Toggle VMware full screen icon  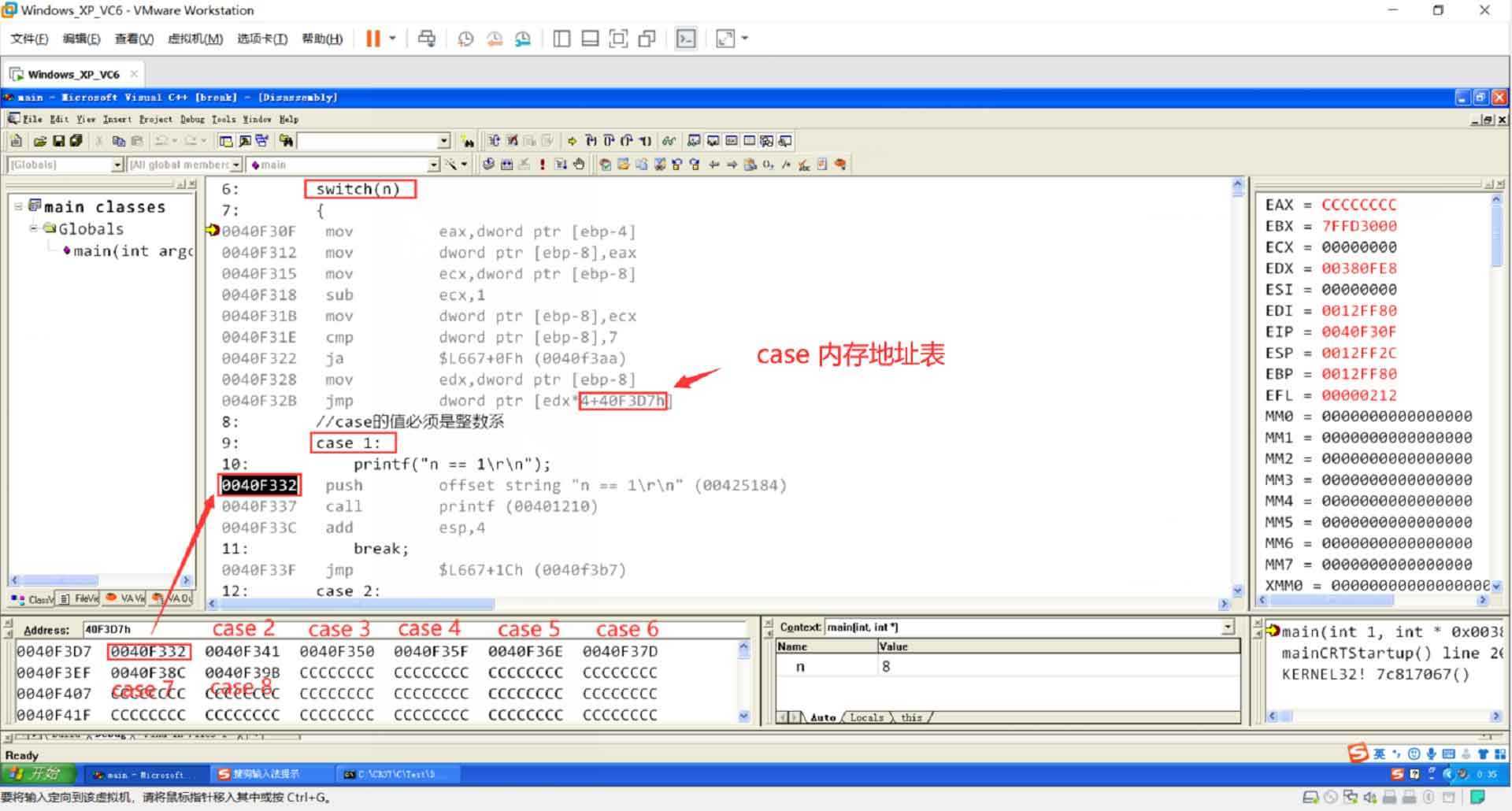click(619, 39)
